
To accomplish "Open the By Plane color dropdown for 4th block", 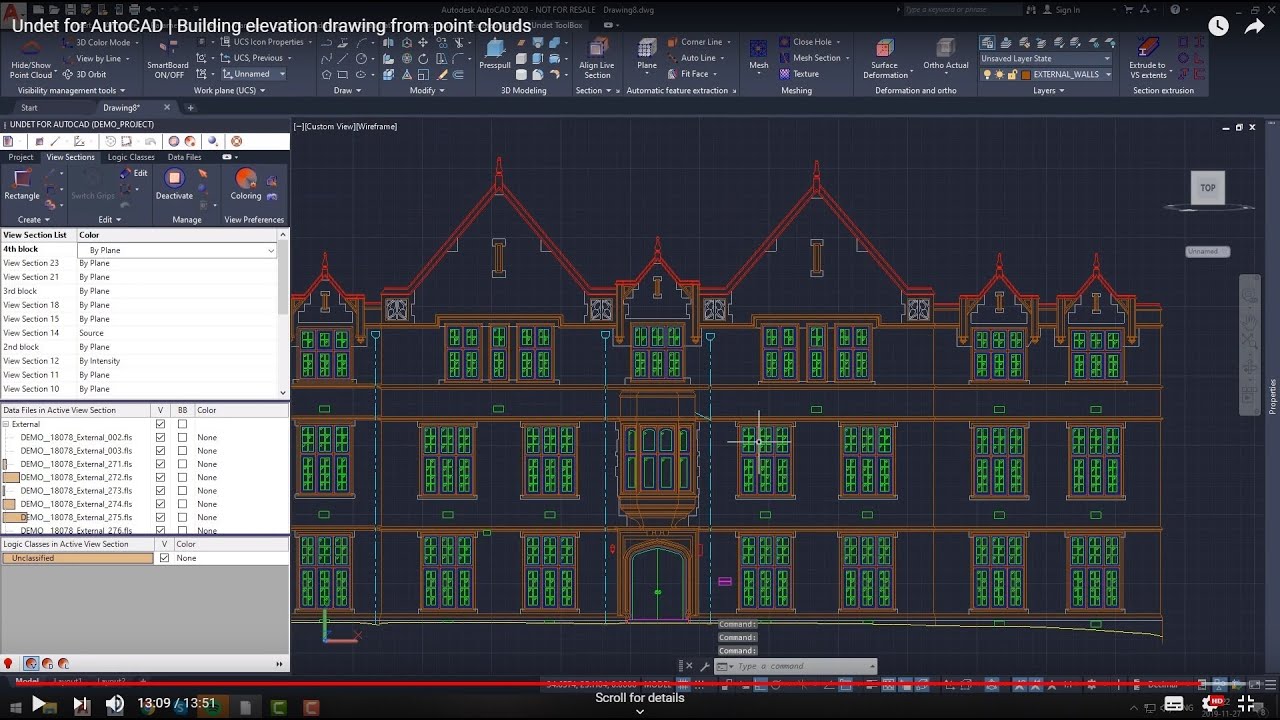I will [x=176, y=250].
